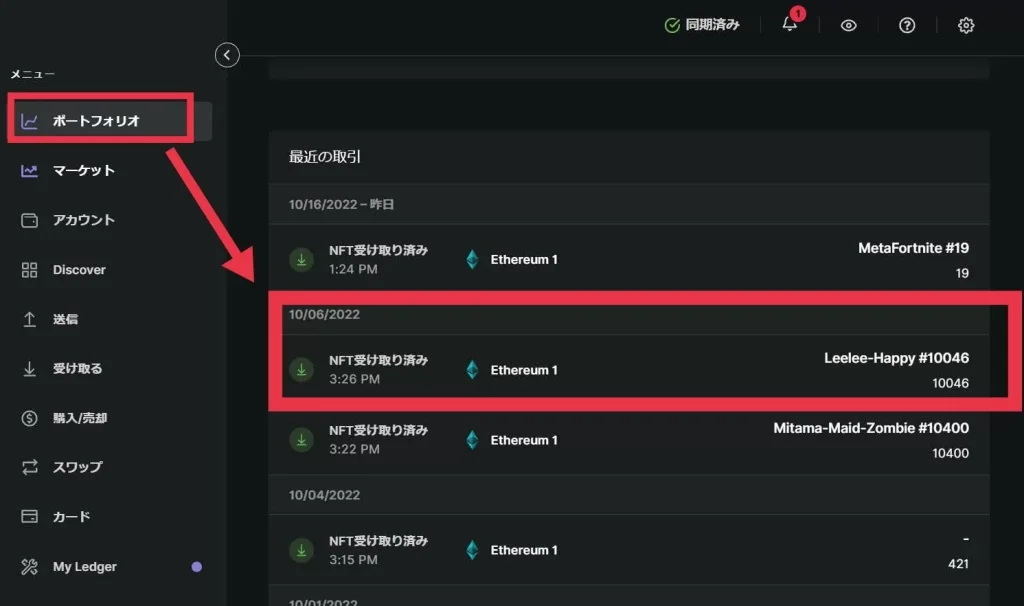
Task: Click received icon on 1:24 PM row
Action: pos(302,260)
